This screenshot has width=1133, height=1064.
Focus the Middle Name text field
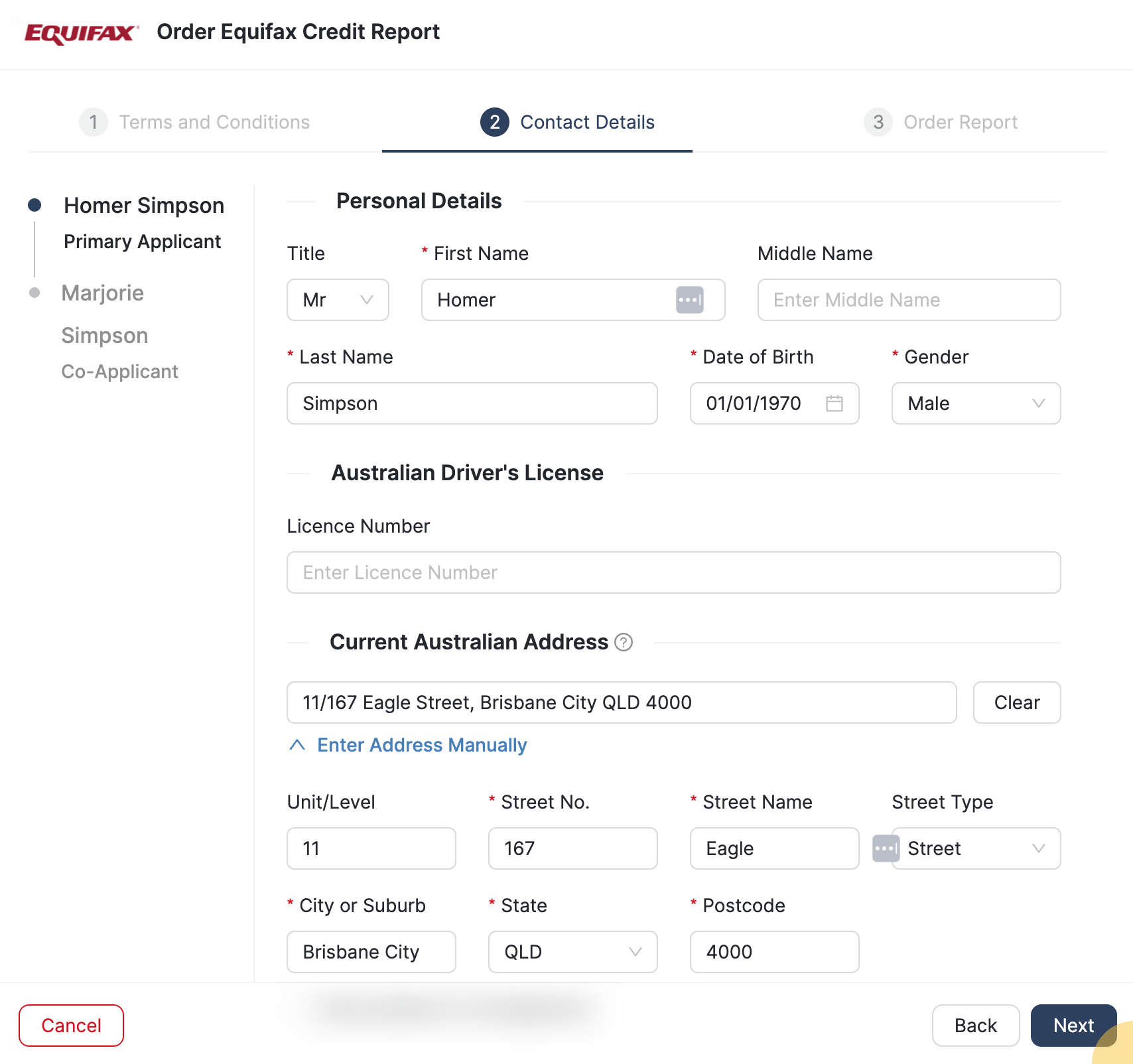click(909, 300)
